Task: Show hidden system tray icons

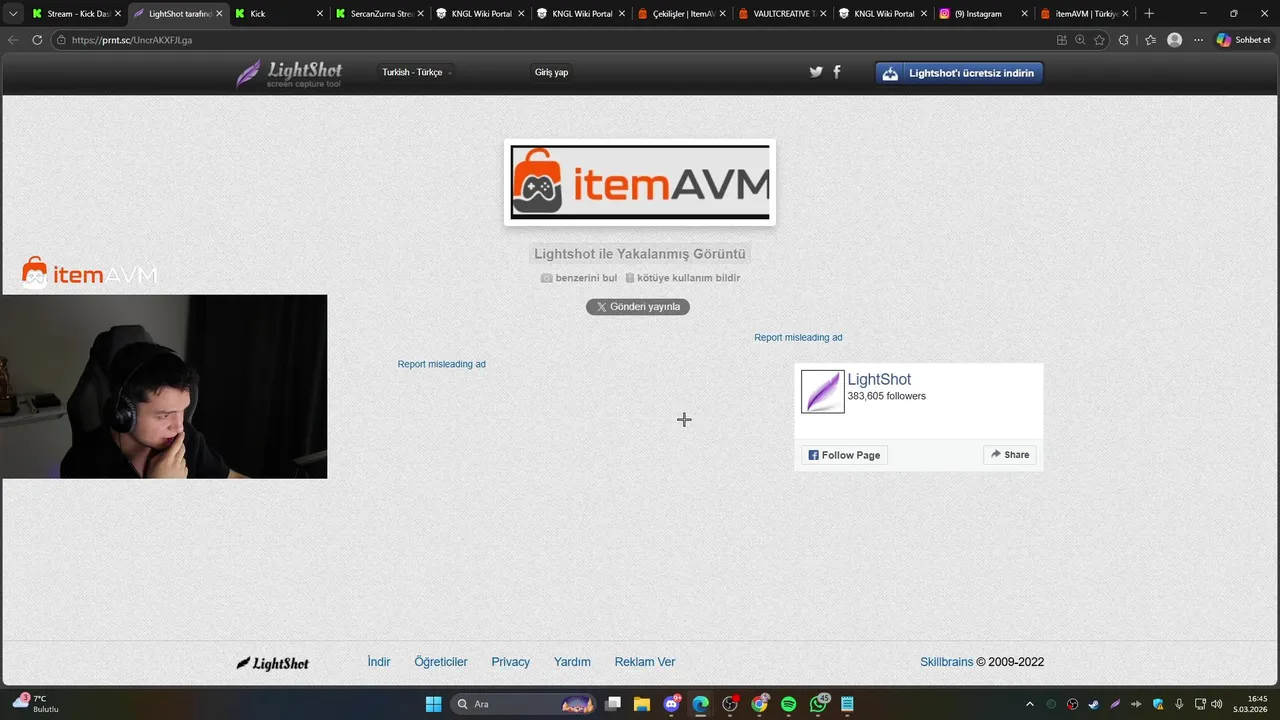Action: pos(1030,704)
